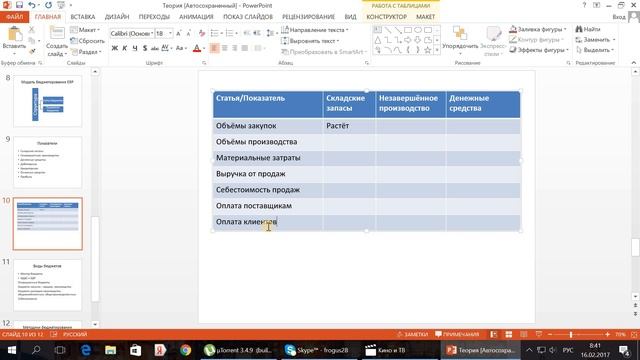Toggle align text left
This screenshot has height=360, width=640.
(214, 48)
